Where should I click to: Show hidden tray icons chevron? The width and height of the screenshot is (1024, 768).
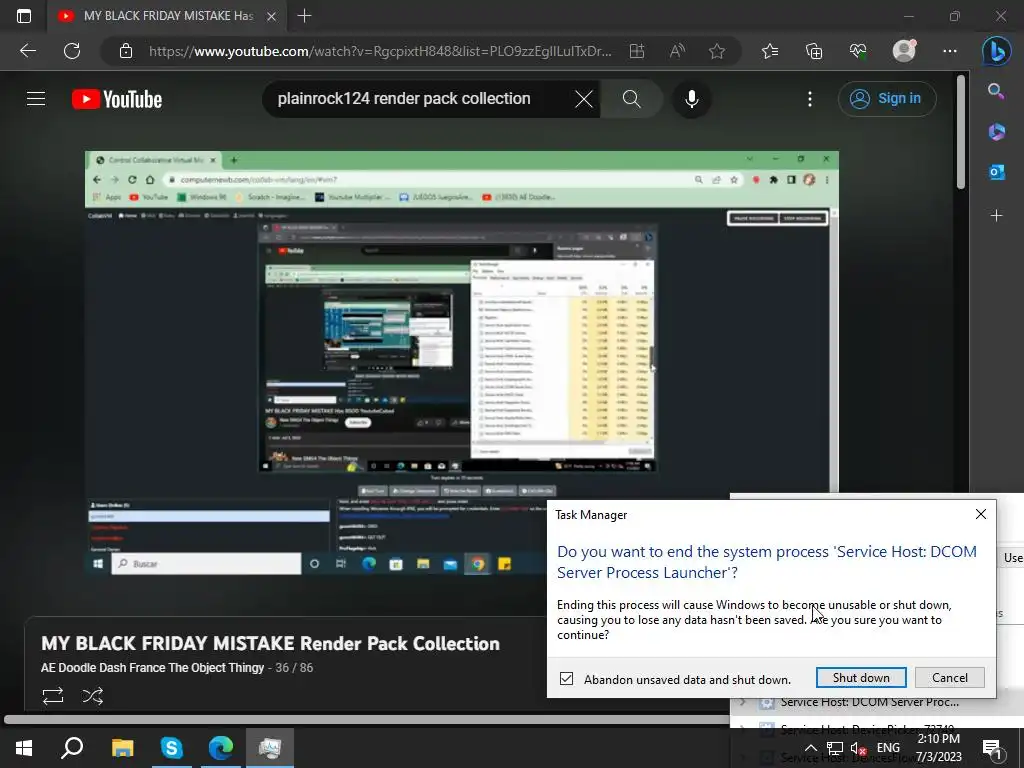(x=810, y=748)
